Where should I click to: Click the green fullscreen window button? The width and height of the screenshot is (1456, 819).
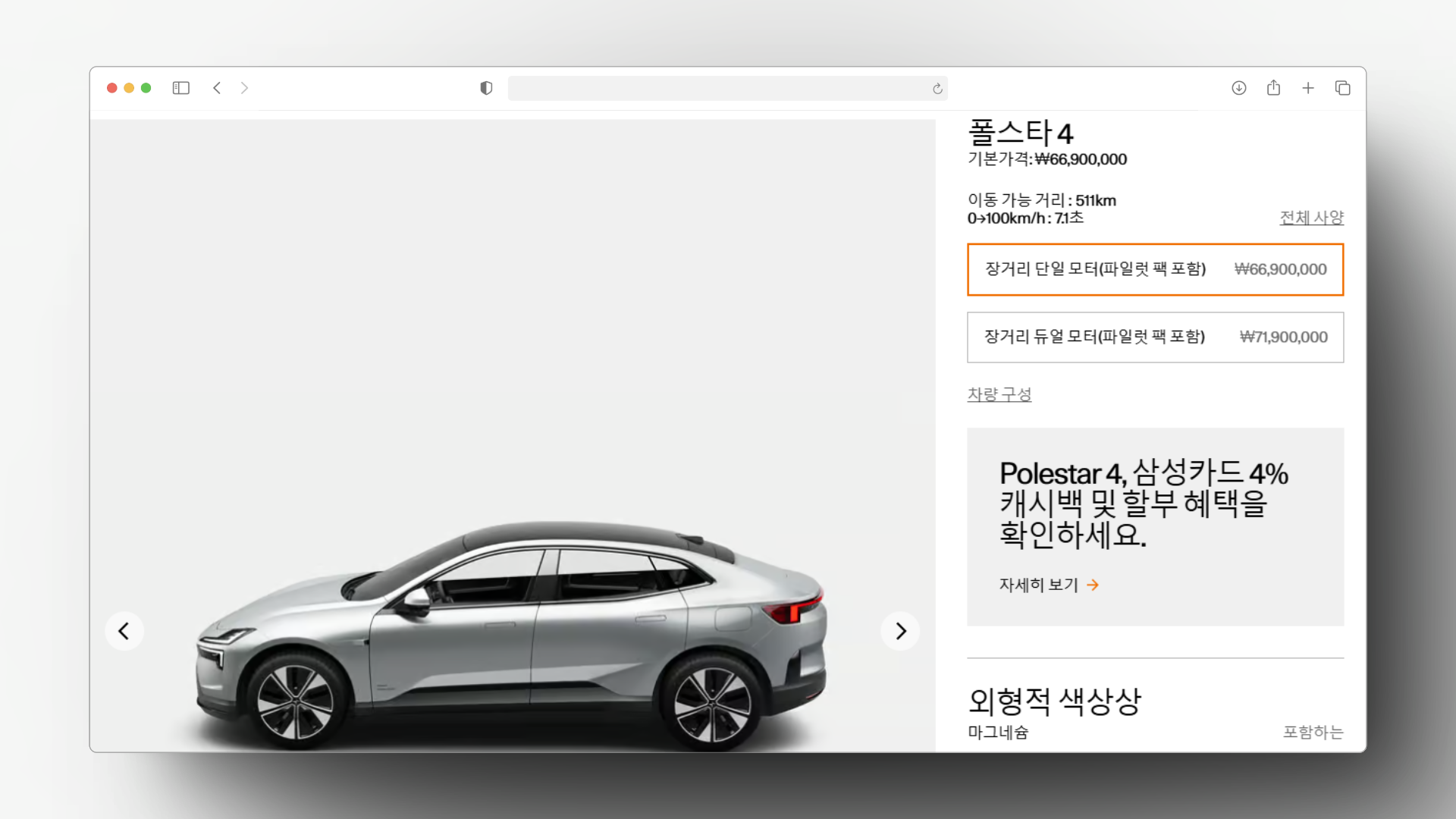click(x=146, y=88)
